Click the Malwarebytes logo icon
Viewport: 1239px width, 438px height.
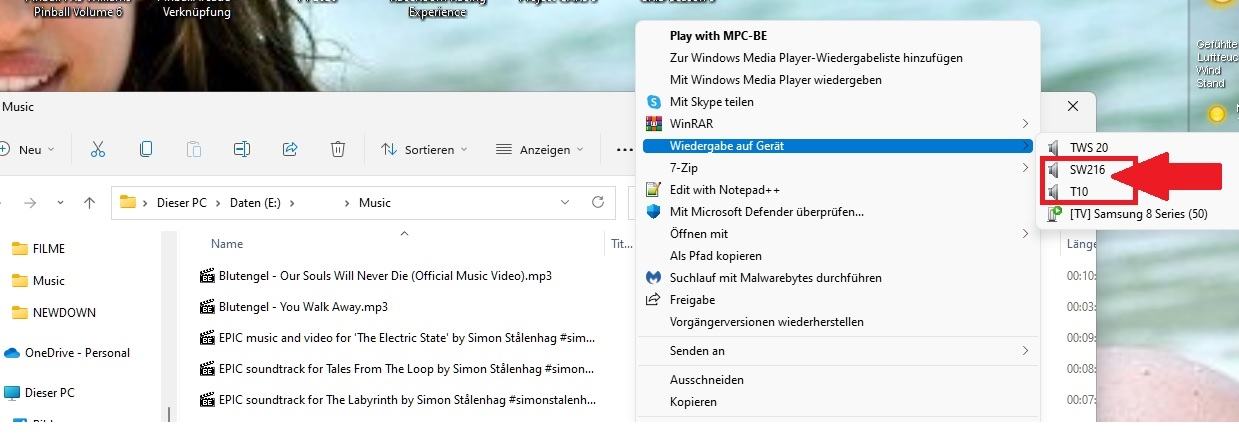coord(654,278)
